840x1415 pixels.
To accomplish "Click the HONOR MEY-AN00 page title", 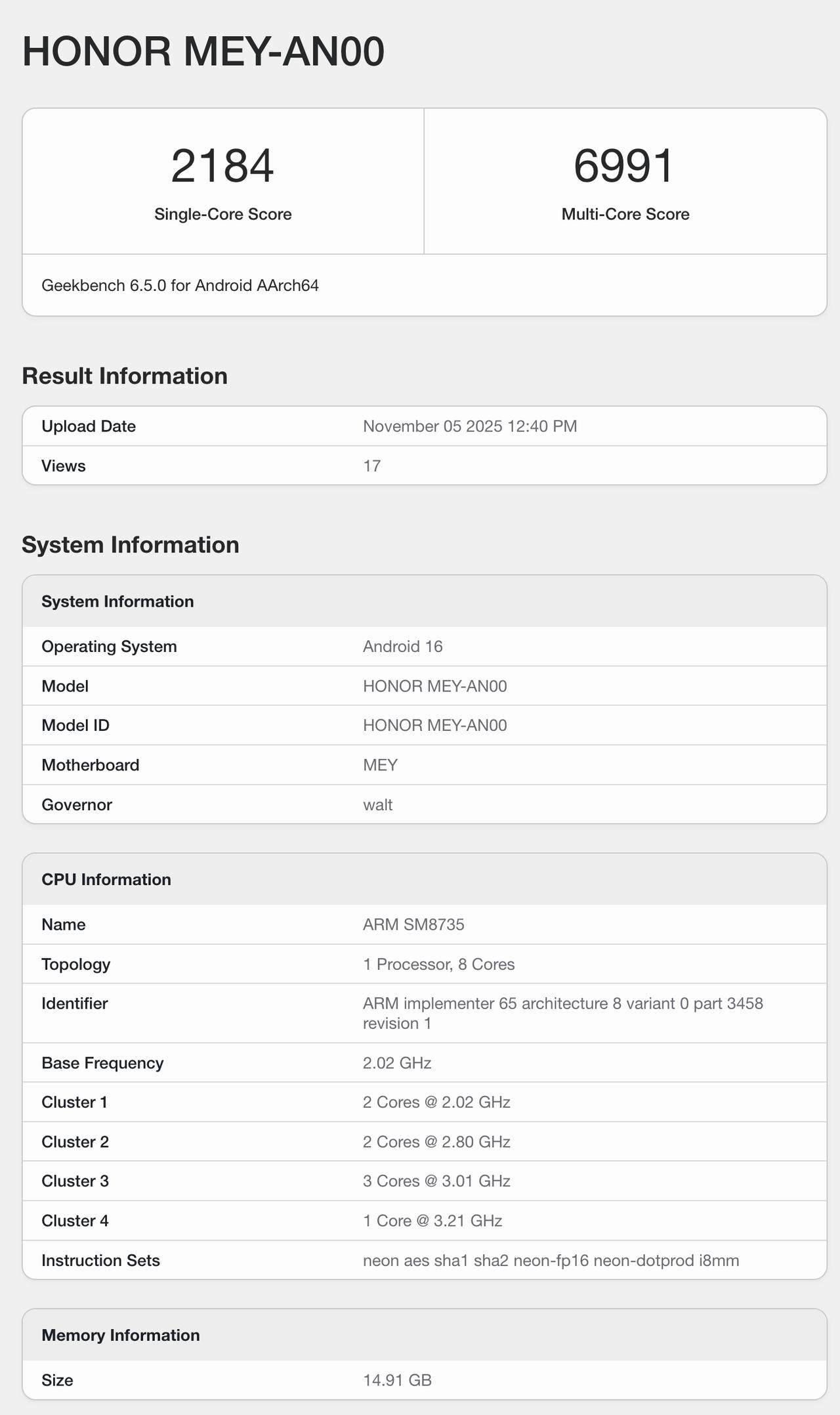I will (203, 52).
